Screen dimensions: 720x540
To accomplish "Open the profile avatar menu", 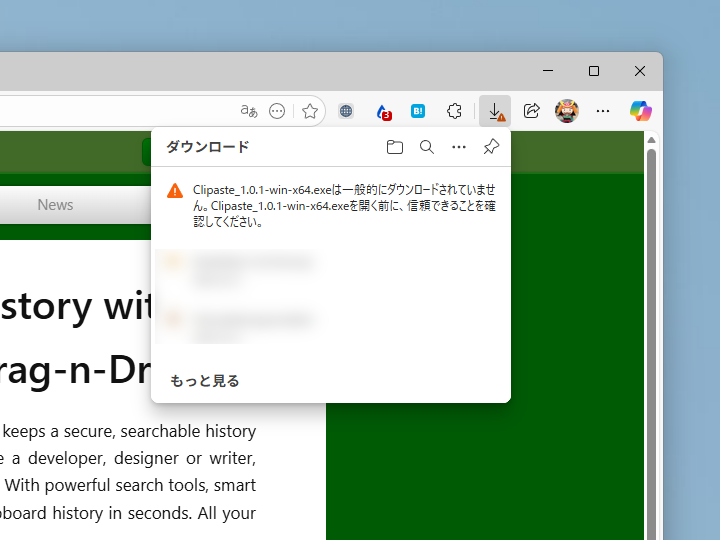I will coord(567,111).
